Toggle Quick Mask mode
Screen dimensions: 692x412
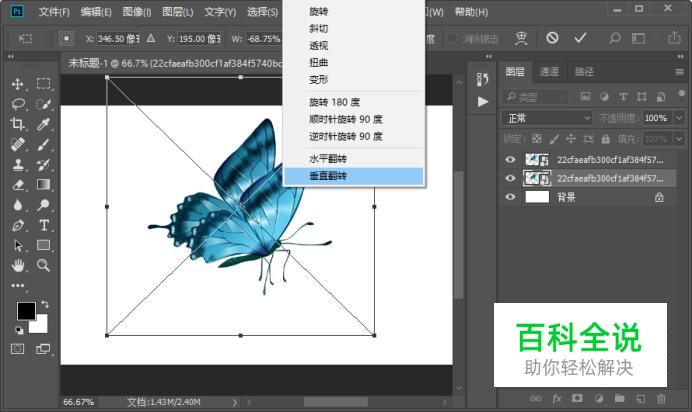point(18,349)
